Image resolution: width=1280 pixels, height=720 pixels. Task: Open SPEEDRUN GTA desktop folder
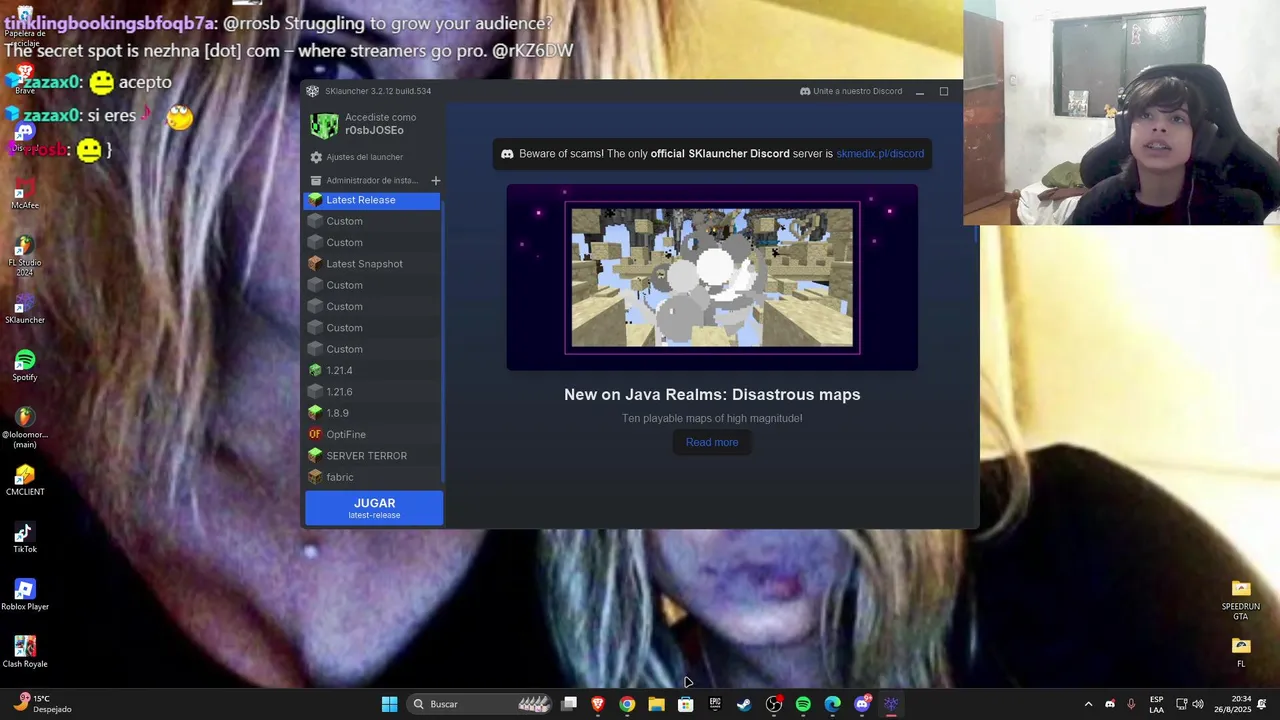(1241, 600)
